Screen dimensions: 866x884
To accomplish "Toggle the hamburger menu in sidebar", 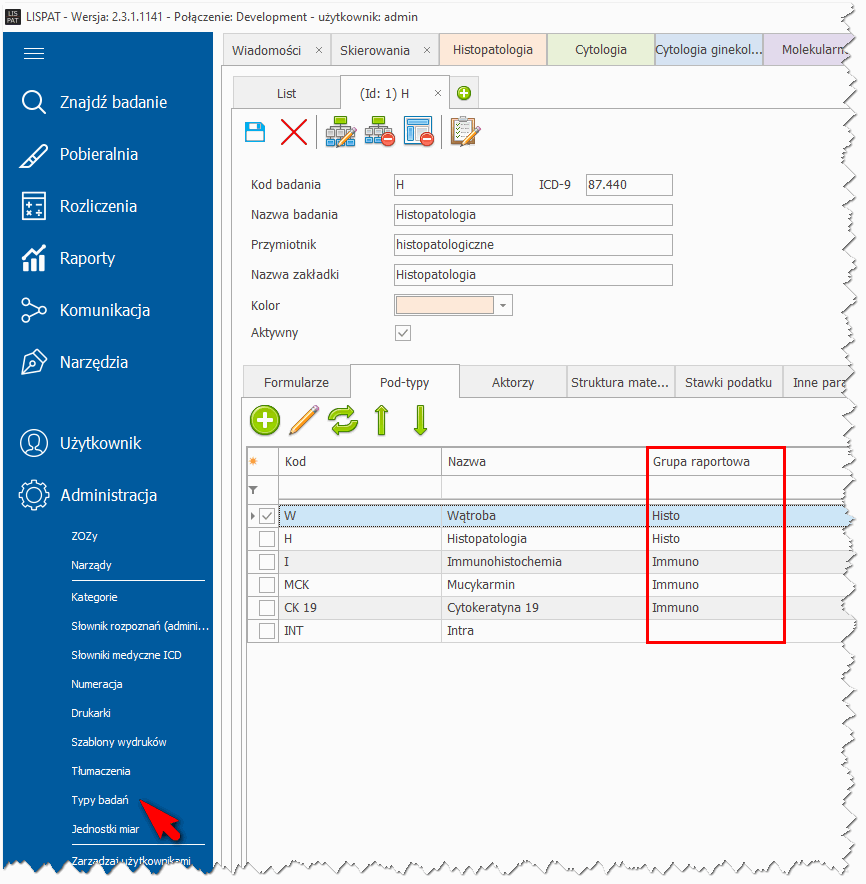I will [34, 54].
